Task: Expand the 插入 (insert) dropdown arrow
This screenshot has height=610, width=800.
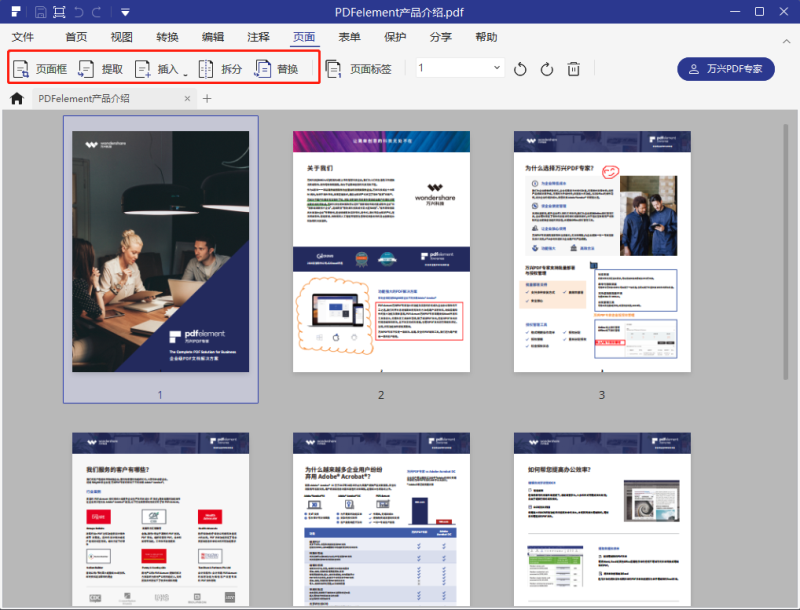Action: click(x=185, y=72)
